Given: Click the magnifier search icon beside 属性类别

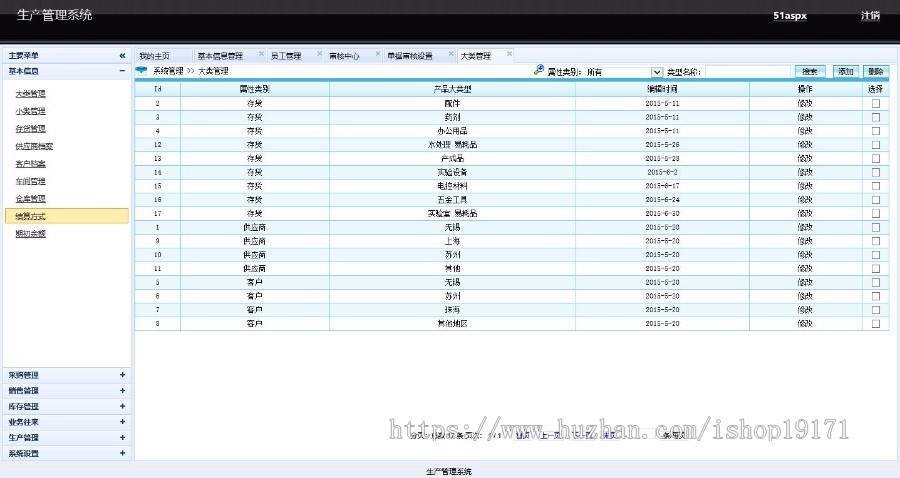Looking at the screenshot, I should (538, 70).
